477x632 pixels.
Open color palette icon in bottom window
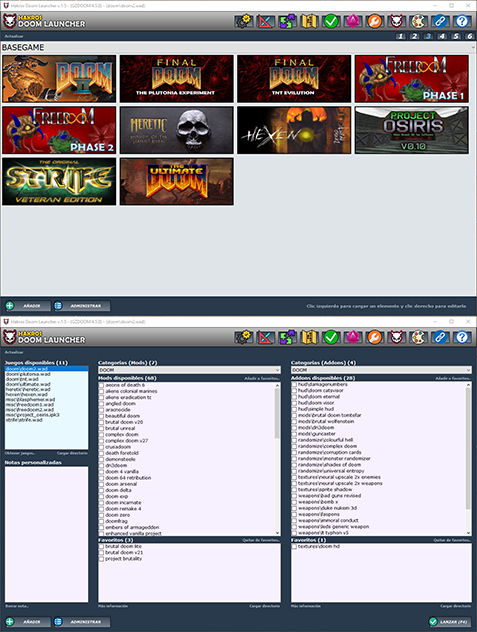418,337
